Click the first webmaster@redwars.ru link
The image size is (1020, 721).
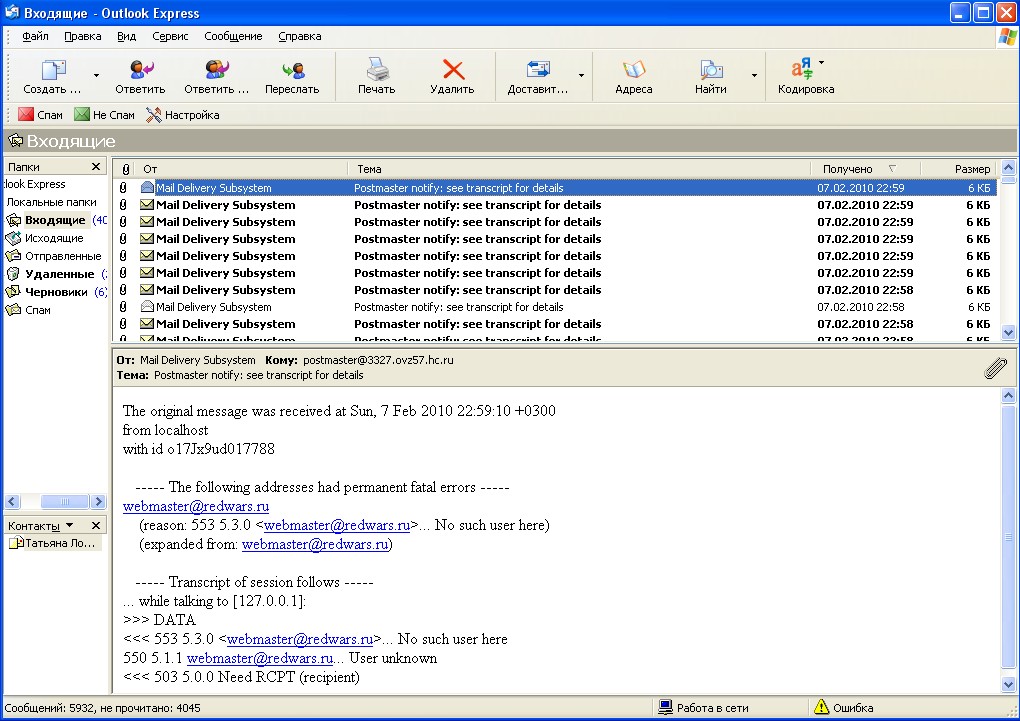tap(196, 506)
